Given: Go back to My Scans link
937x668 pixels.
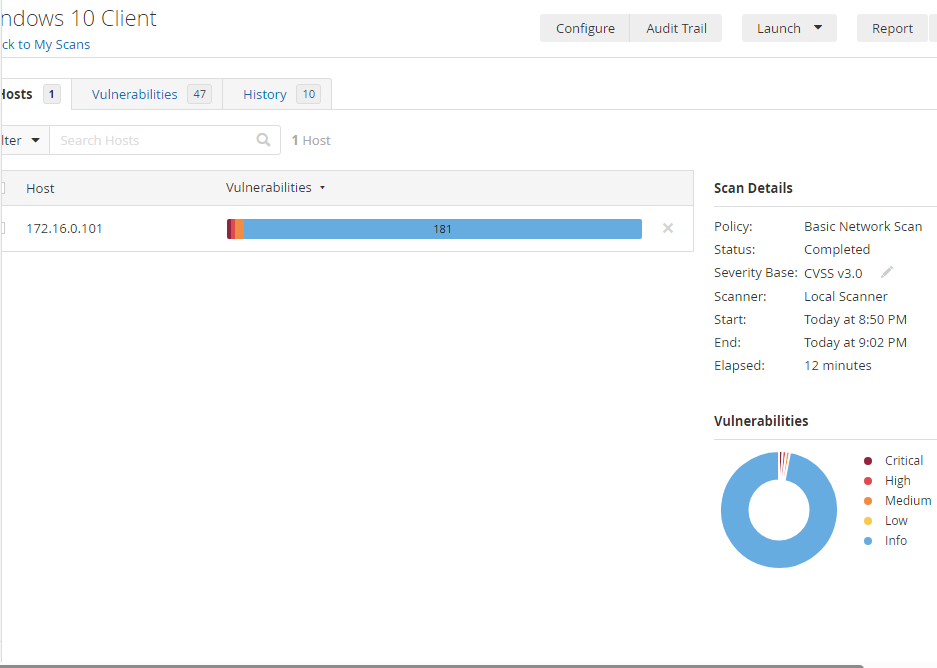Looking at the screenshot, I should click(45, 45).
